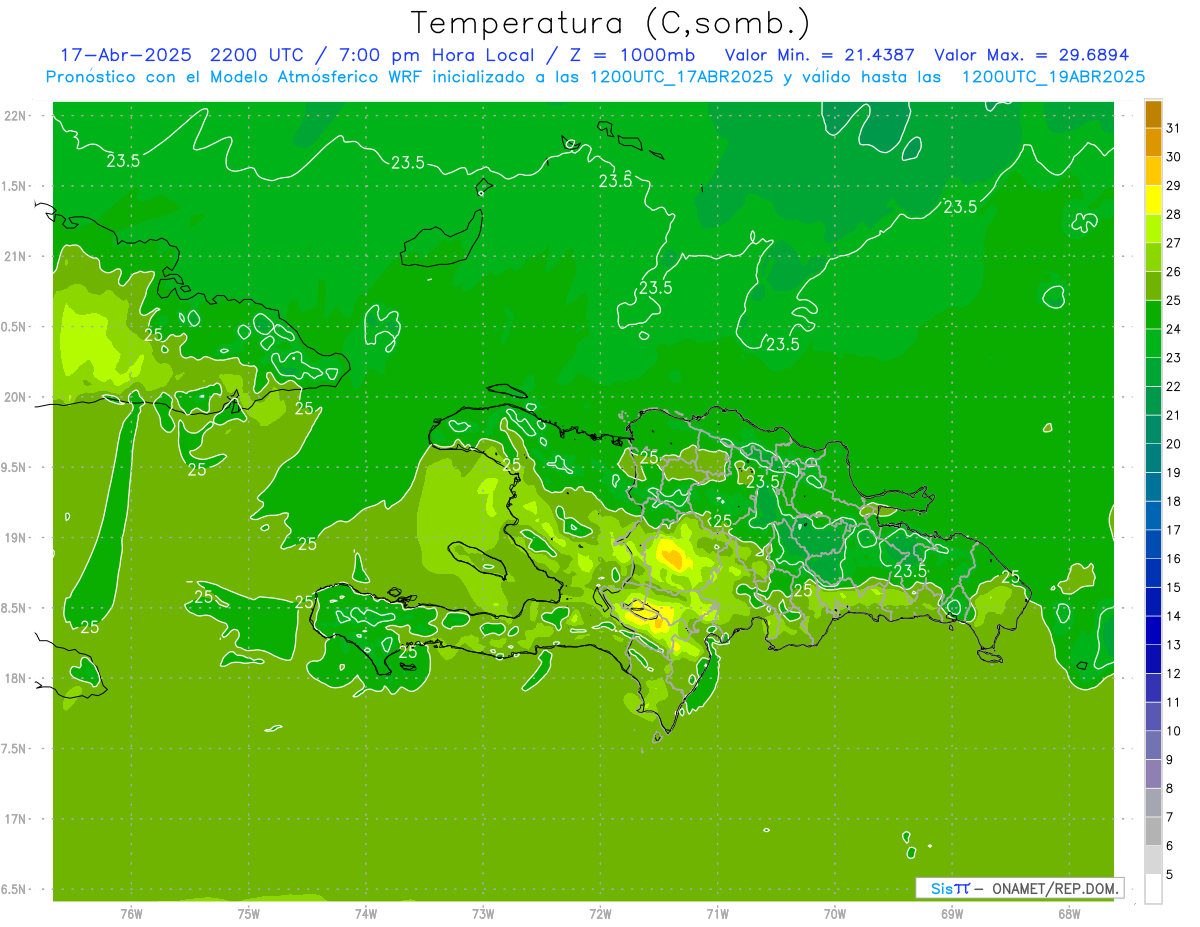Image resolution: width=1200 pixels, height=927 pixels.
Task: Click the '8.5N' latitude axis label
Action: [16, 608]
